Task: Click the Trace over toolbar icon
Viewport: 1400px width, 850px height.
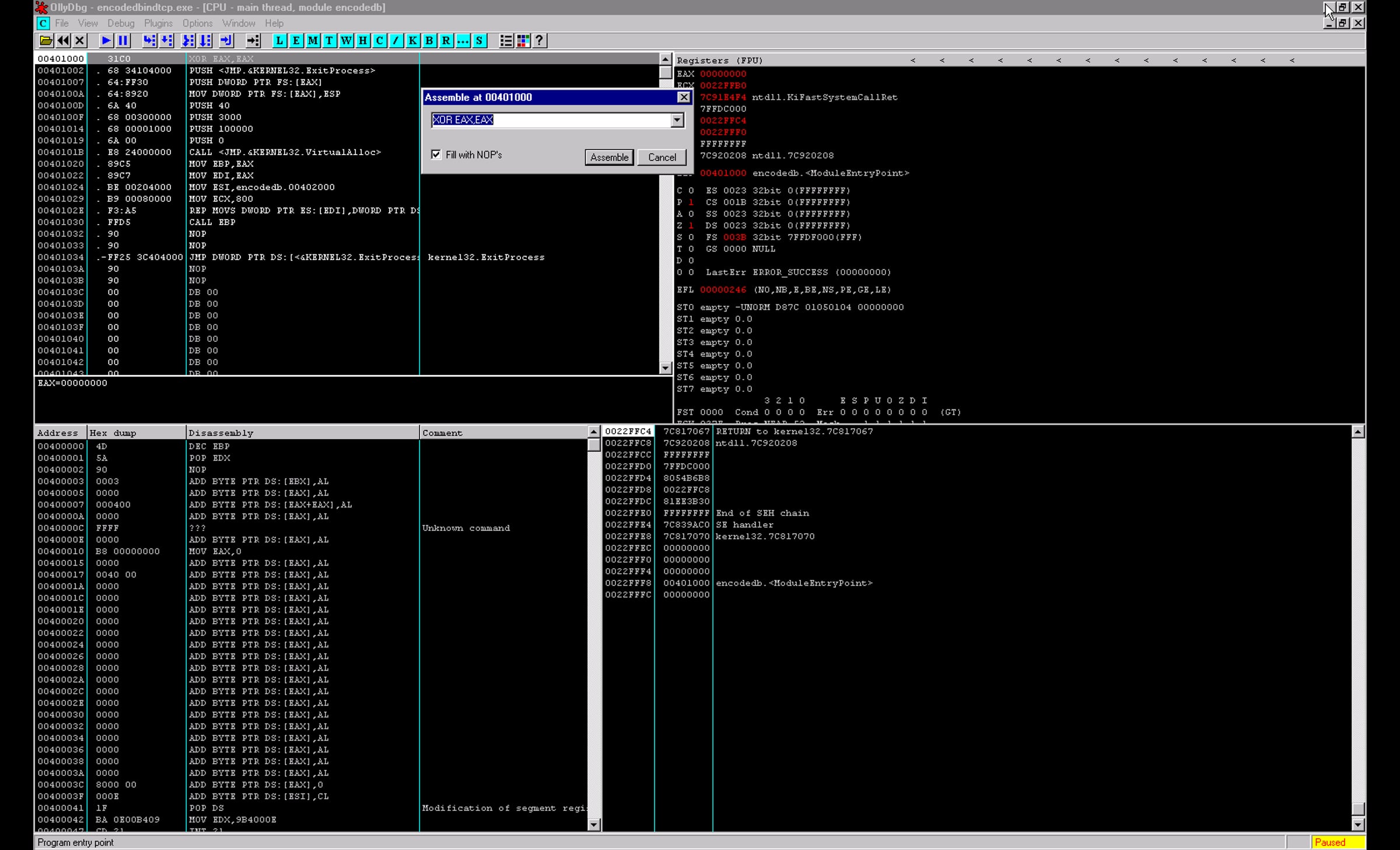Action: 205,40
